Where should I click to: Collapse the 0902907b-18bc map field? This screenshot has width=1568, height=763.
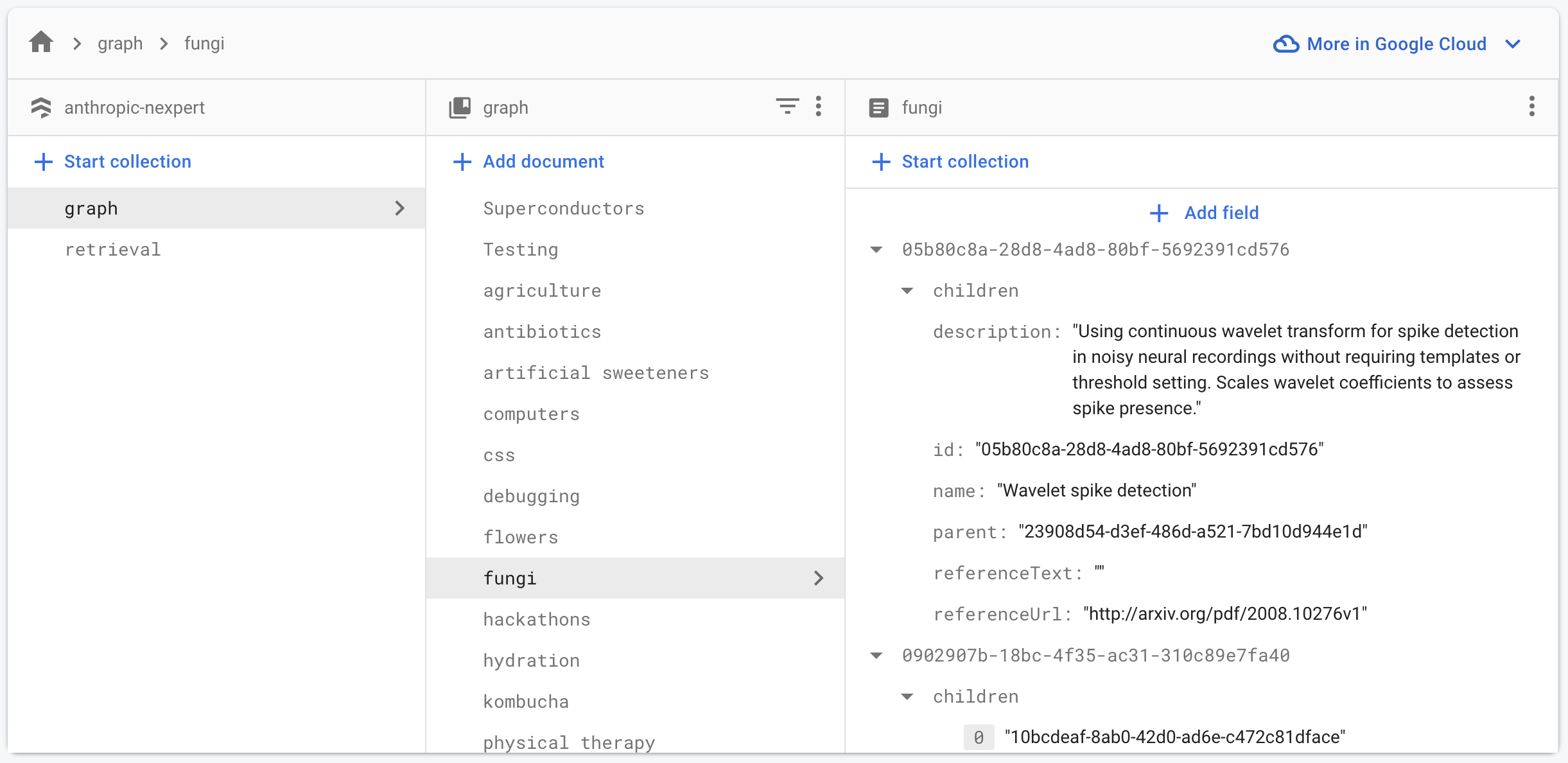(x=876, y=656)
